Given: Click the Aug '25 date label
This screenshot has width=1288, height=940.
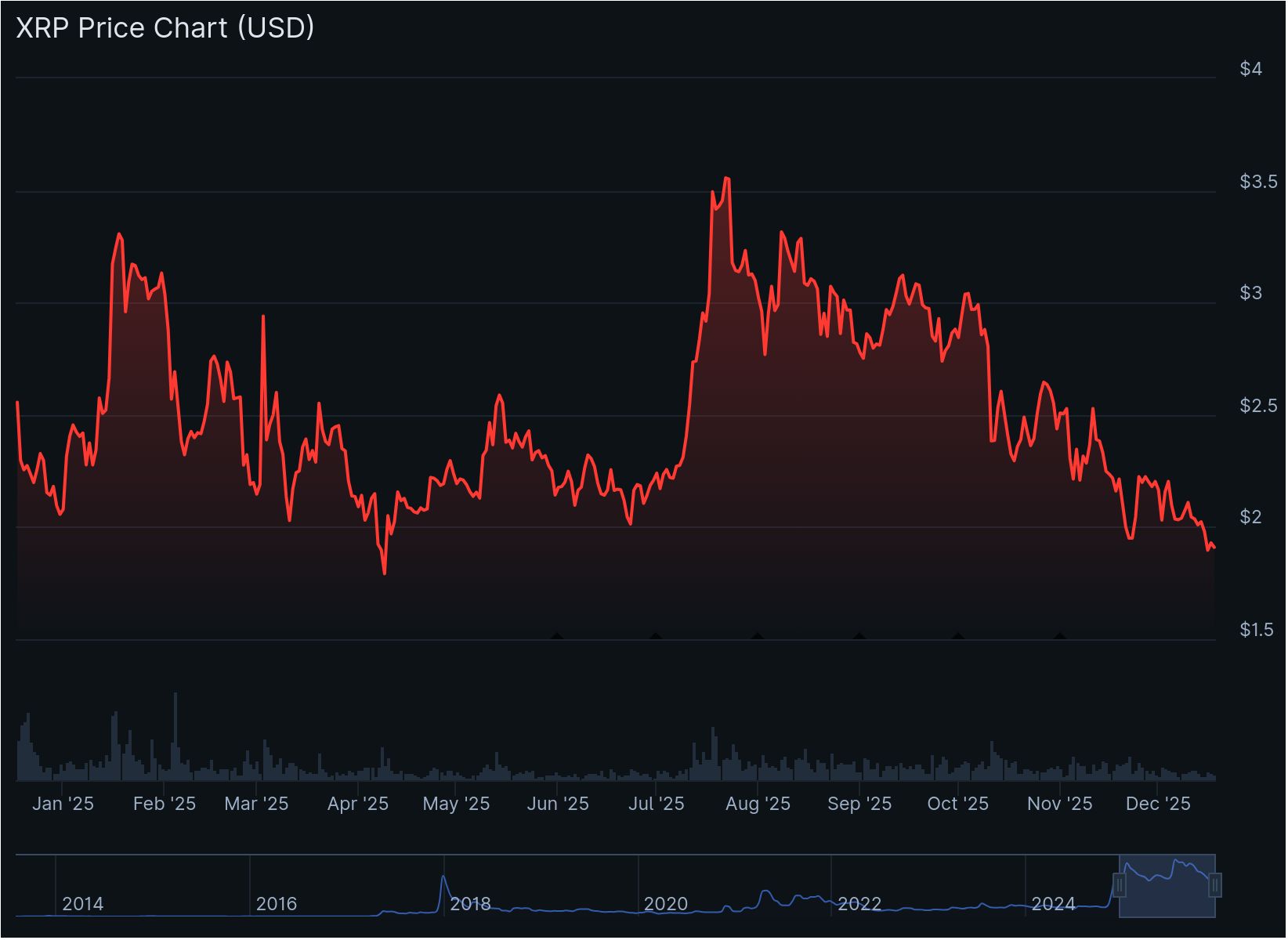Looking at the screenshot, I should 758,804.
